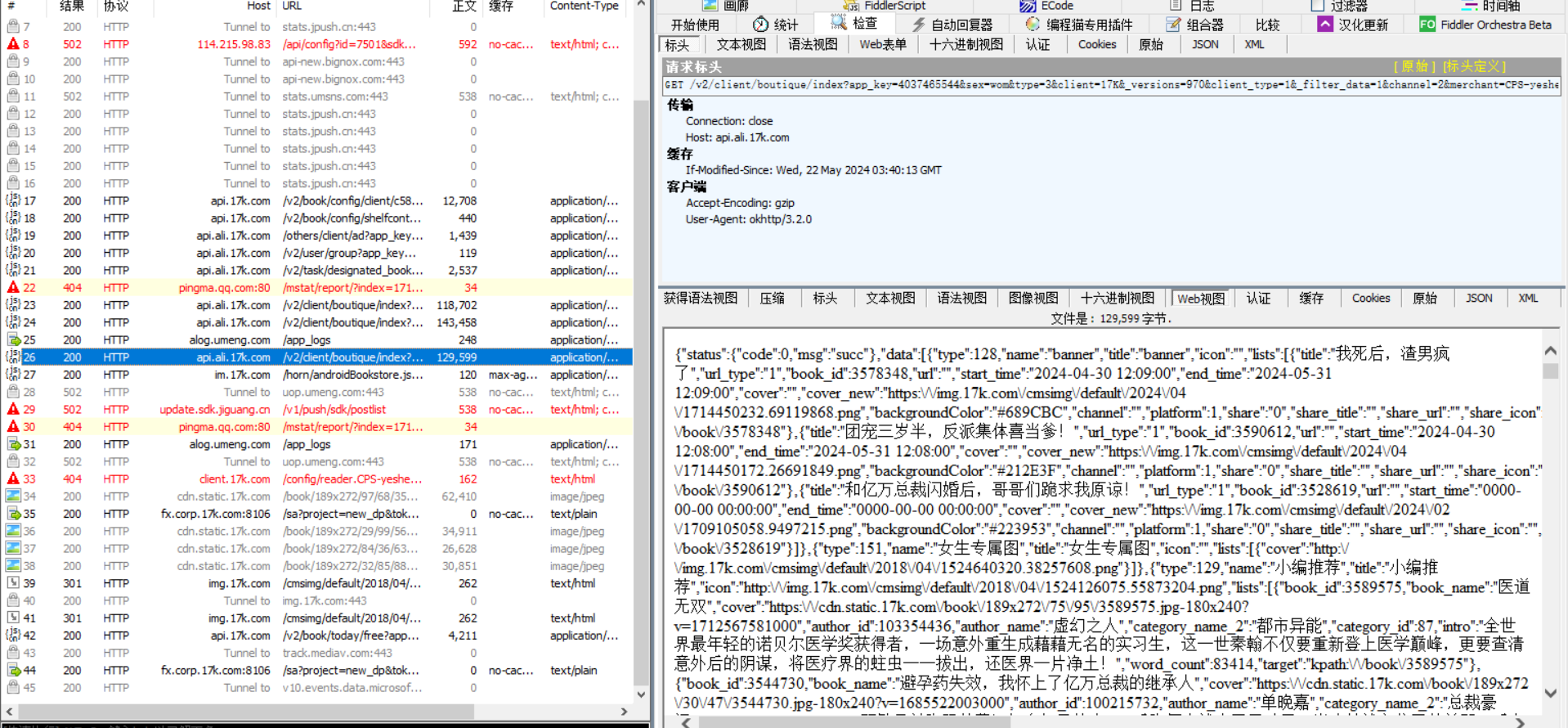This screenshot has height=728, width=1568.
Task: Click the redirect icon of session 39
Action: (x=13, y=583)
